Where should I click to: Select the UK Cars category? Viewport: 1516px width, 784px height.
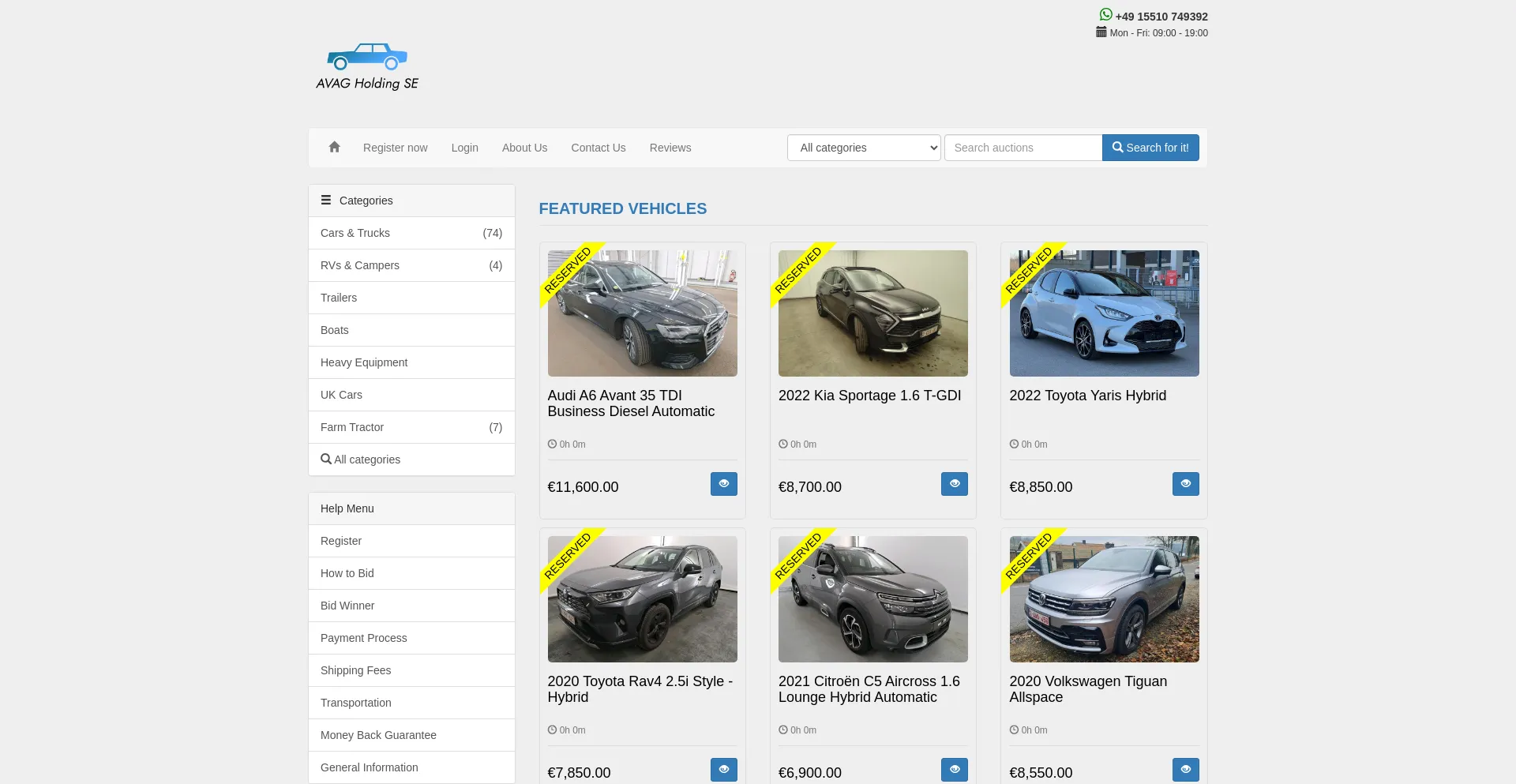point(411,395)
